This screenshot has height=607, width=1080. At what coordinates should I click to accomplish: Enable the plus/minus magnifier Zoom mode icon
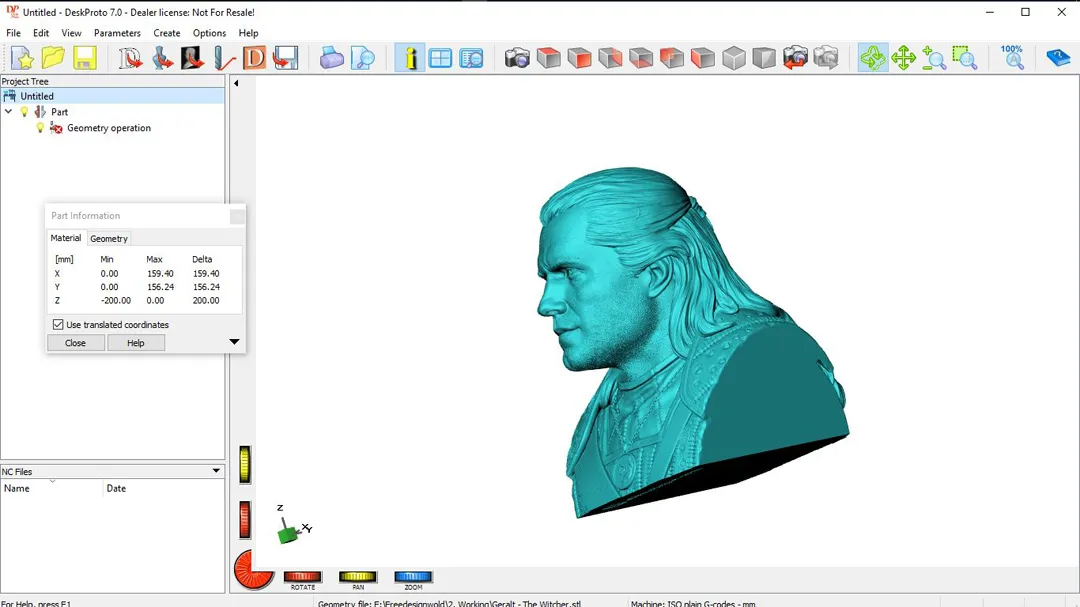[x=934, y=58]
